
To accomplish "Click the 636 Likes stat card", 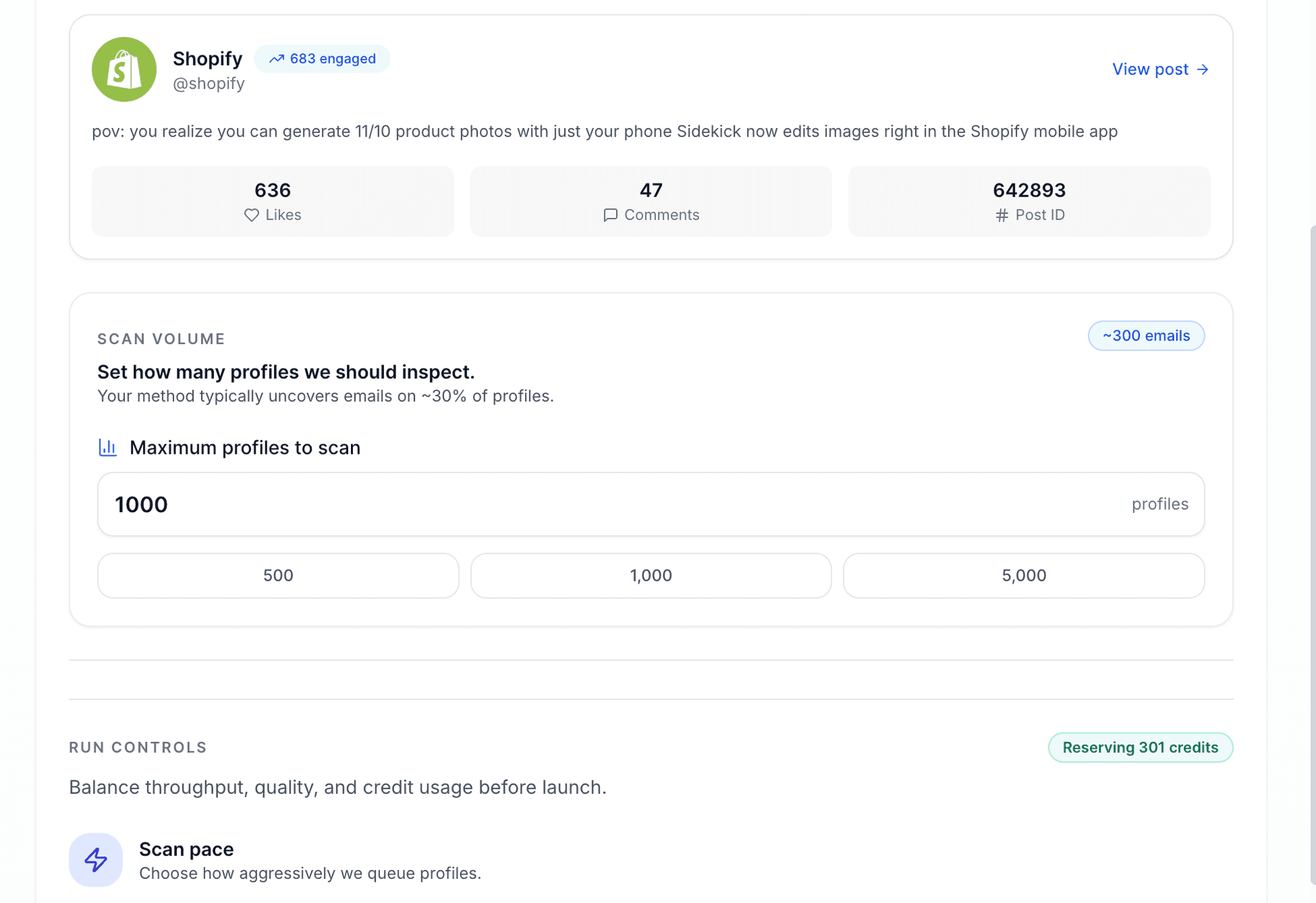I will click(x=272, y=201).
